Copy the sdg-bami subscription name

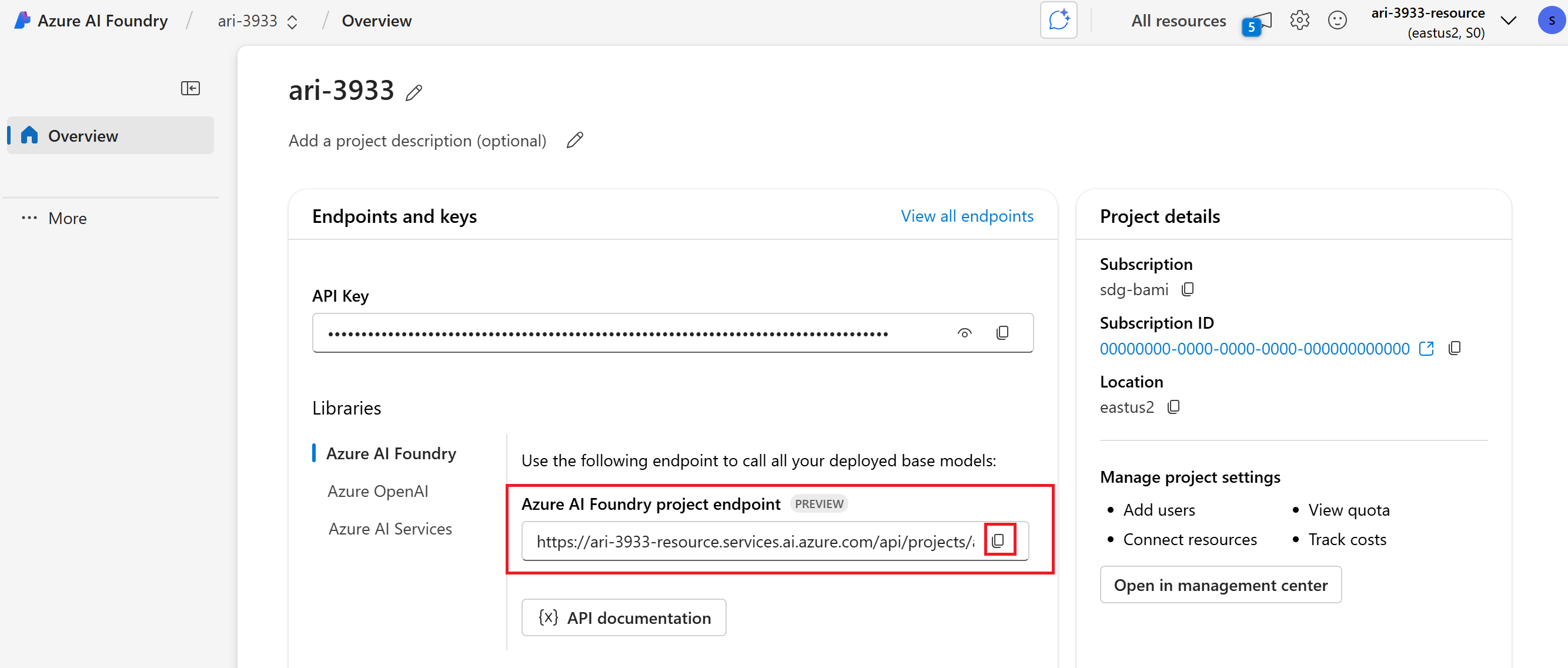point(1188,289)
